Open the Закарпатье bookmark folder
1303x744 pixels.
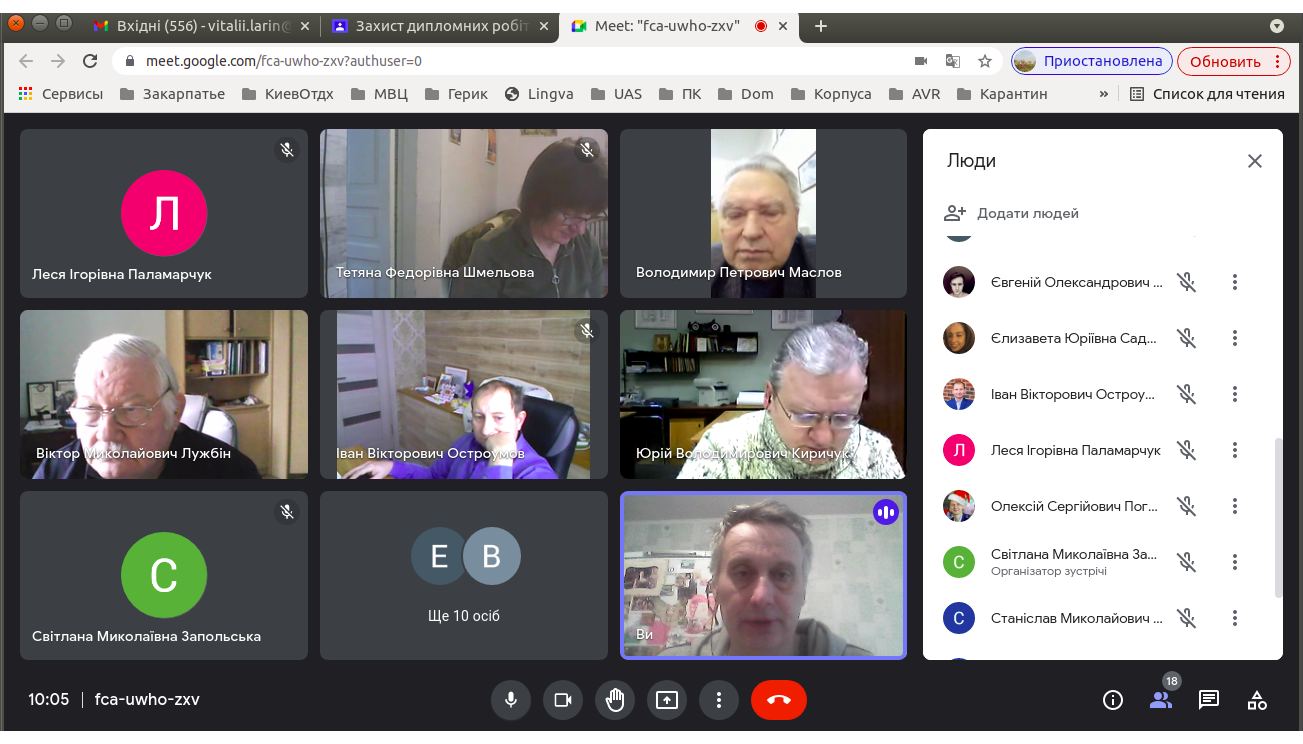172,94
